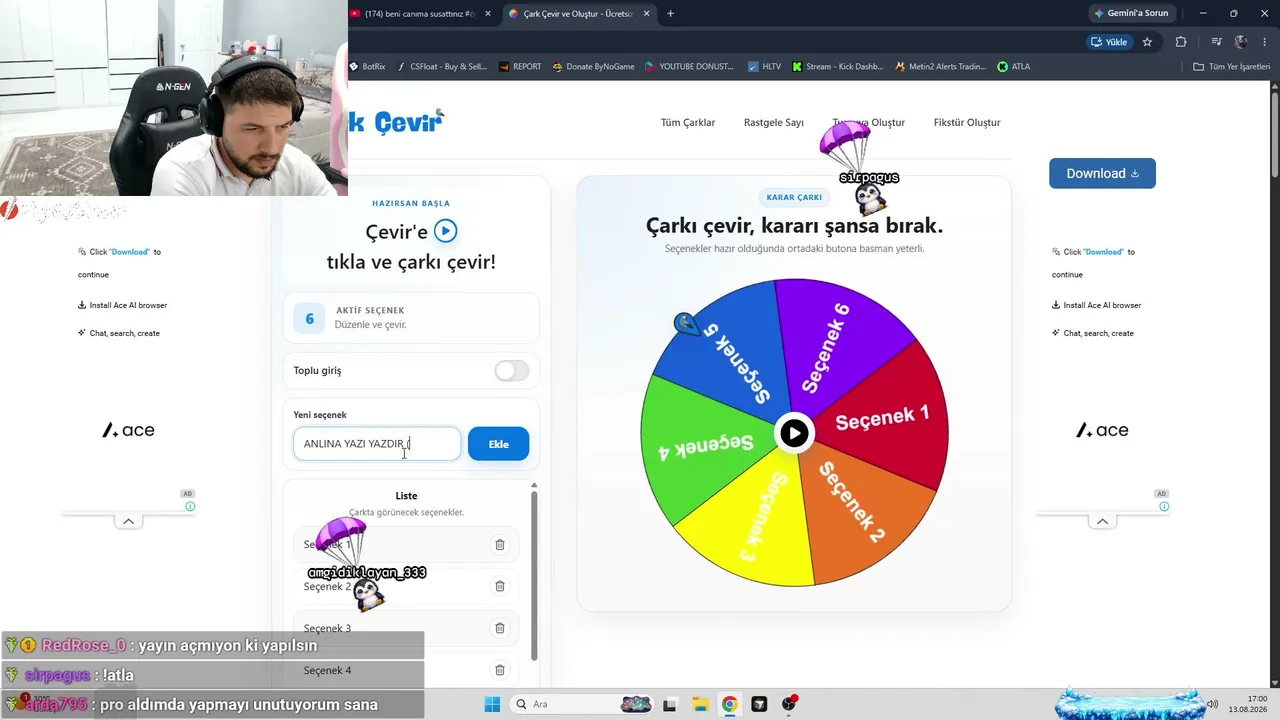Remove Seçenek 4 using the trash icon
The width and height of the screenshot is (1280, 720).
[500, 670]
